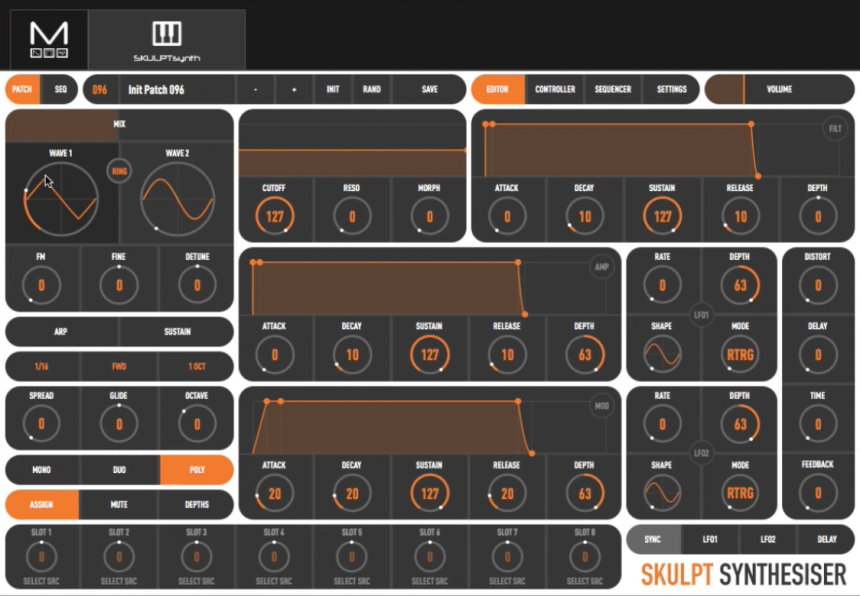
Task: Select the ASSIGN modulation tab
Action: (x=42, y=504)
